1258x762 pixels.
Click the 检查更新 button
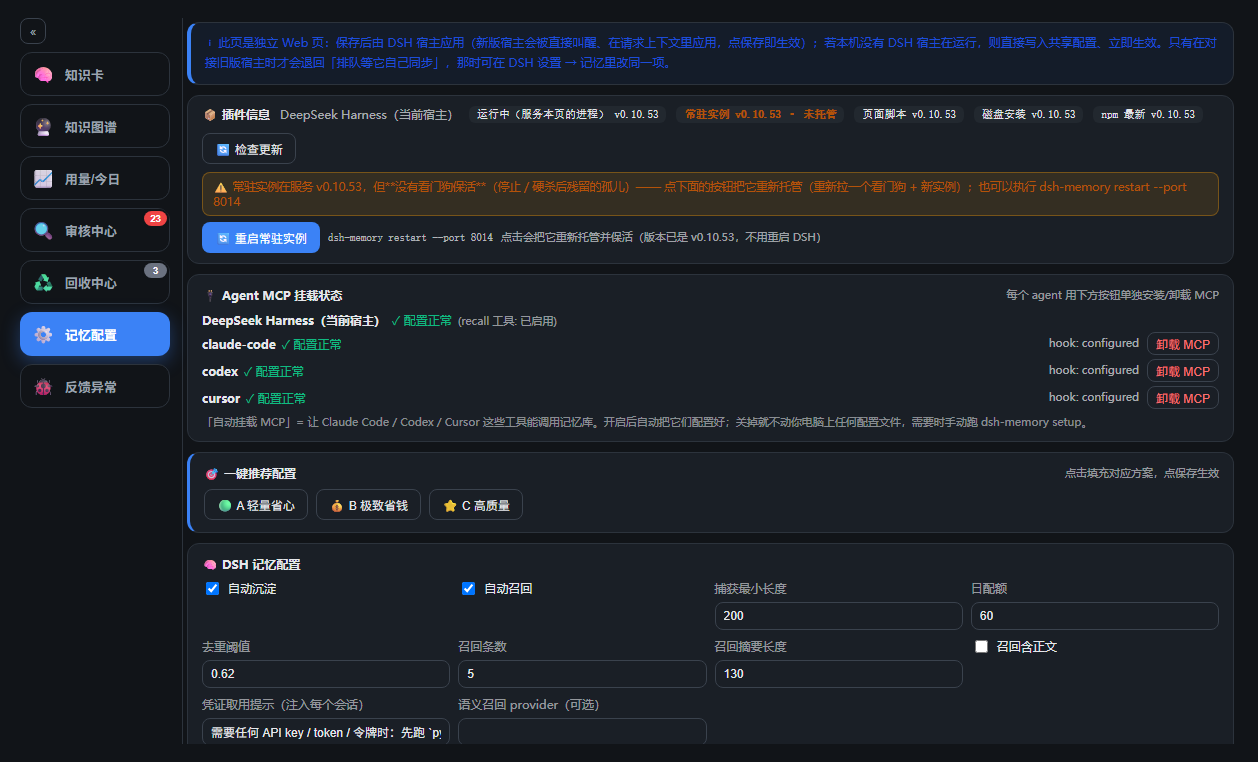249,149
